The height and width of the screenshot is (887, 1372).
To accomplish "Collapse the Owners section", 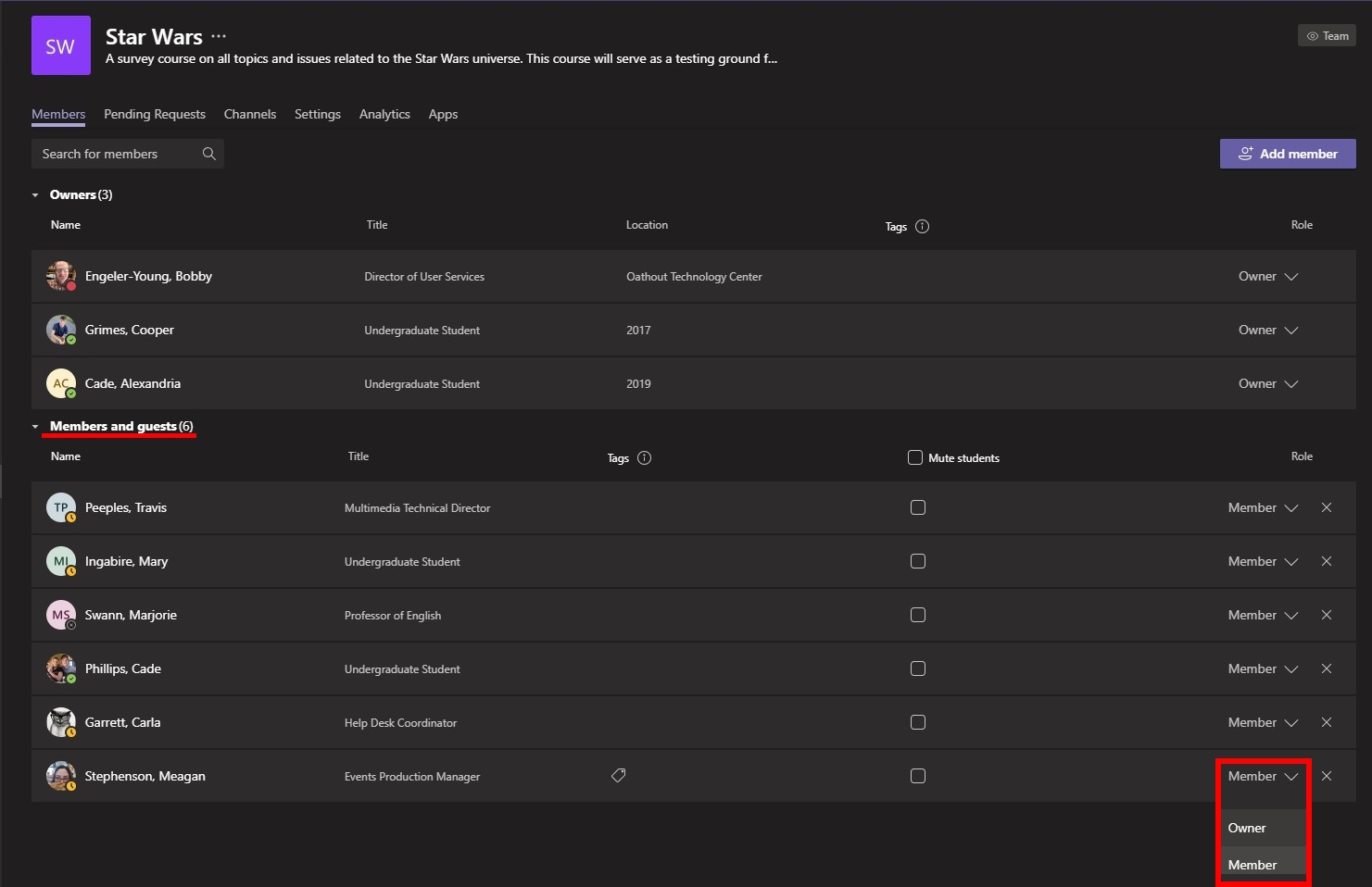I will [x=35, y=195].
